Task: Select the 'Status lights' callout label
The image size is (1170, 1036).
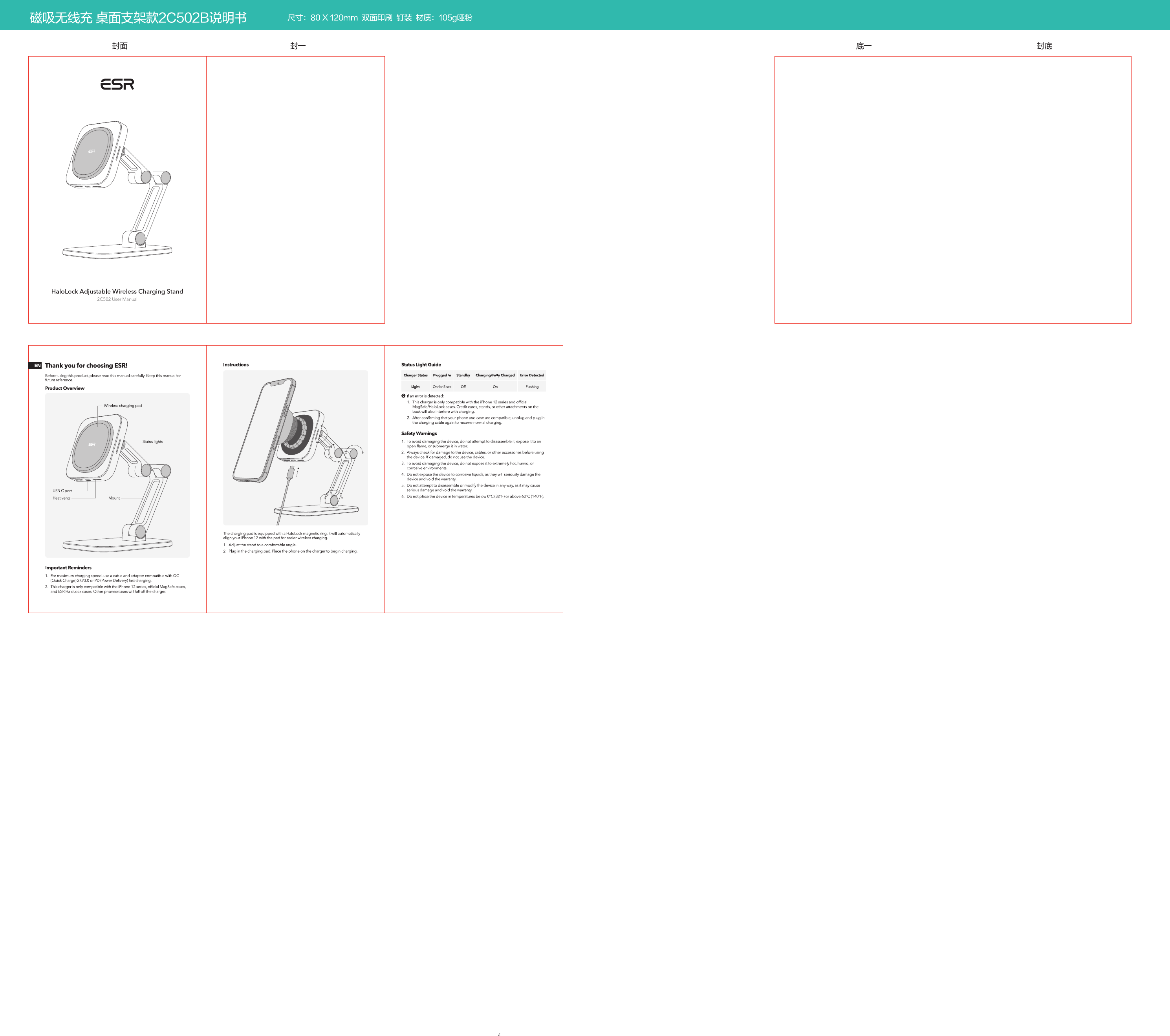Action: (152, 442)
